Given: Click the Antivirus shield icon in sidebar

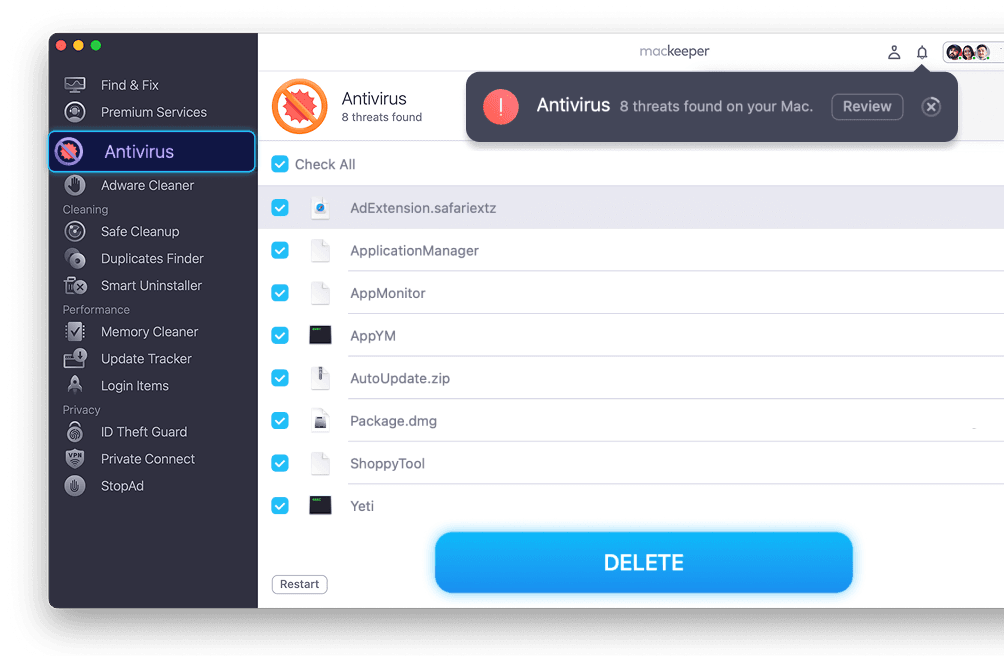Looking at the screenshot, I should tap(69, 152).
